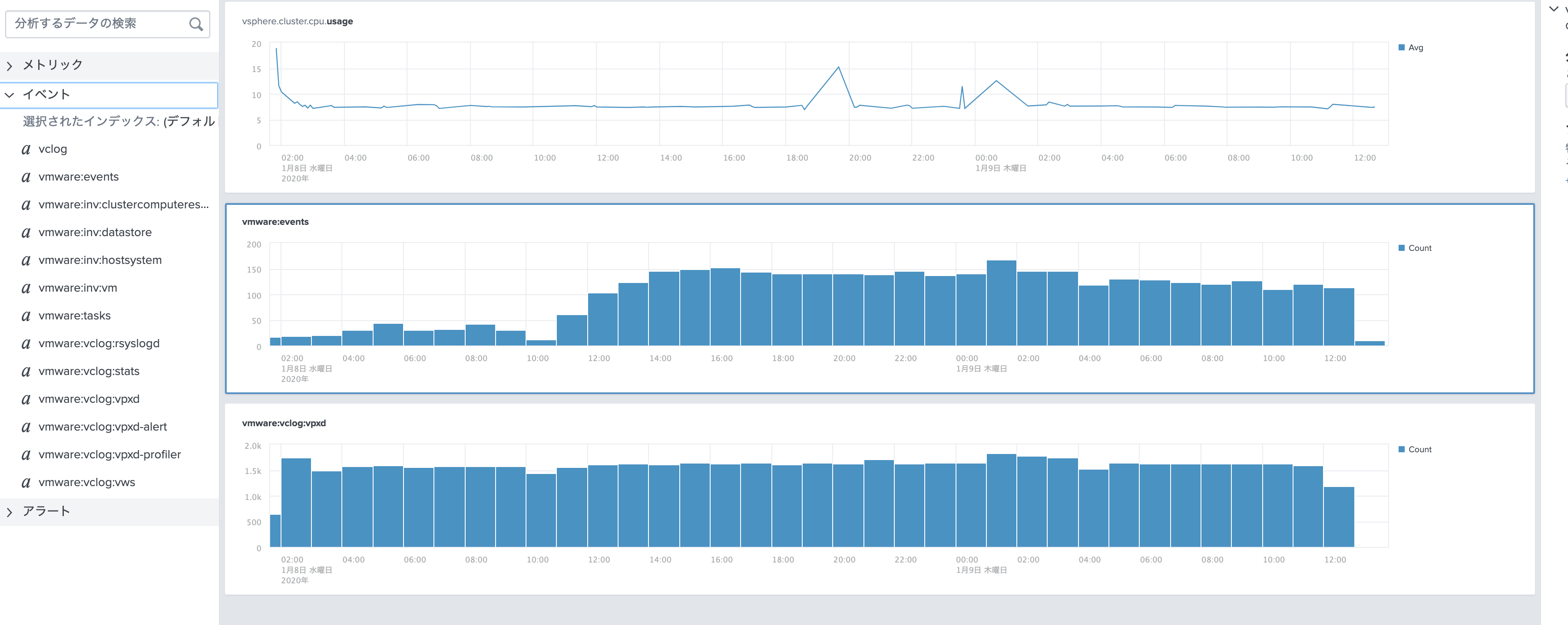Click the sourcetype icon beside vclog
This screenshot has width=1568, height=625.
pos(26,150)
